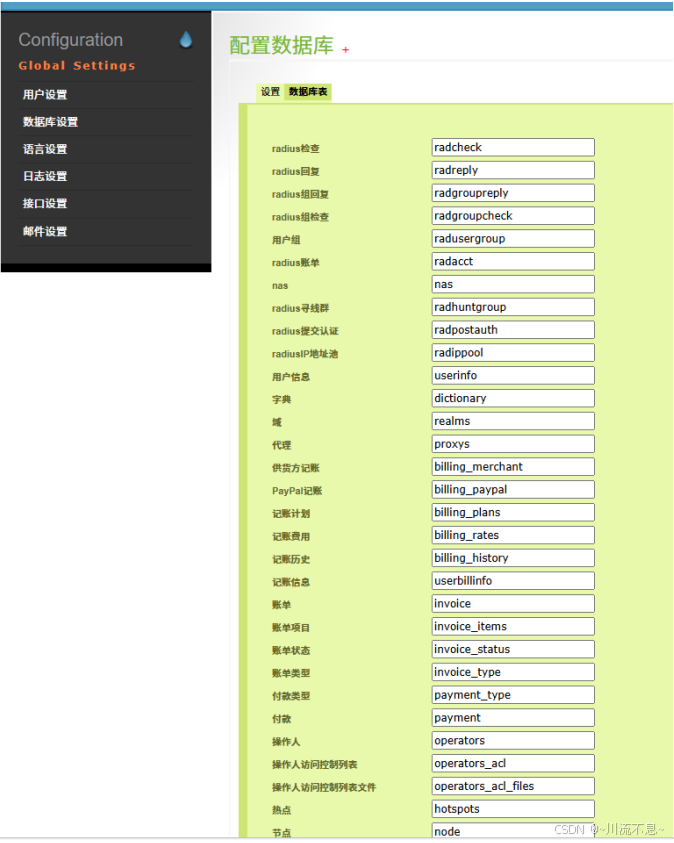This screenshot has width=674, height=843.
Task: Click the invoice_type input field
Action: pyautogui.click(x=513, y=672)
